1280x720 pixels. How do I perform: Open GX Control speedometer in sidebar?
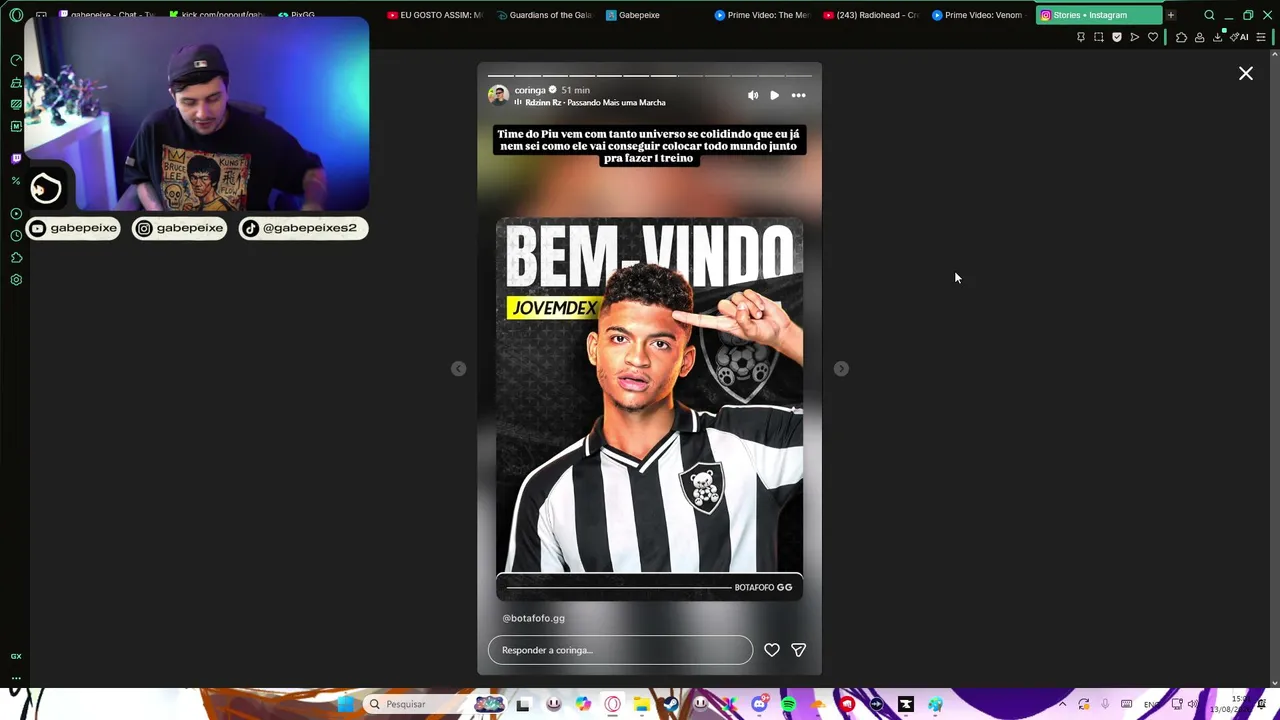(x=16, y=60)
